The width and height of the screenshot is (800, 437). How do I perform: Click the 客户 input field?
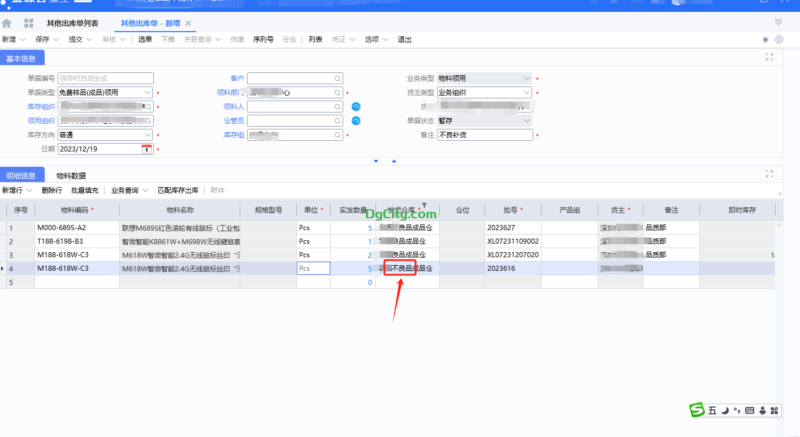pos(295,79)
